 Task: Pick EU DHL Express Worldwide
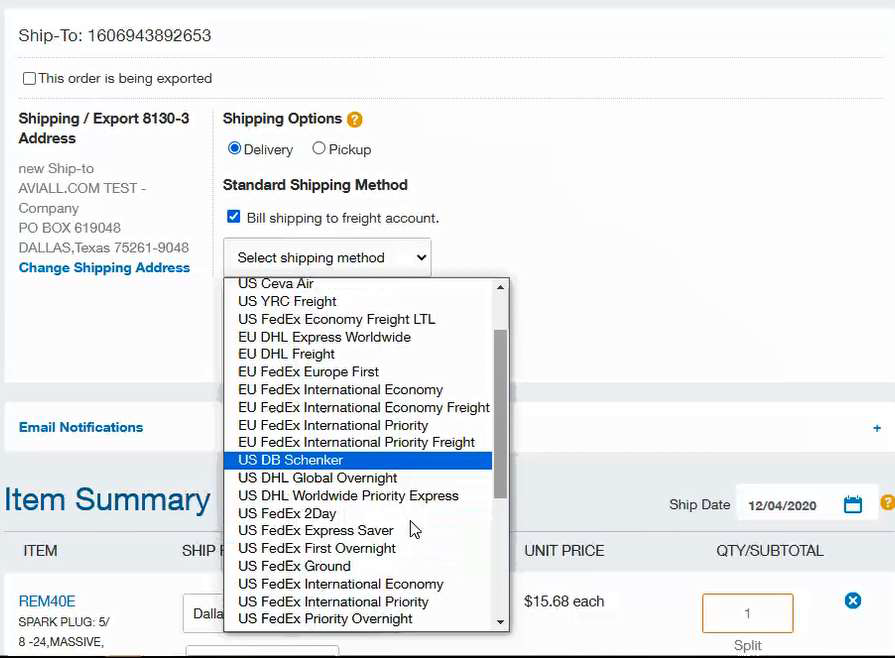pos(324,337)
